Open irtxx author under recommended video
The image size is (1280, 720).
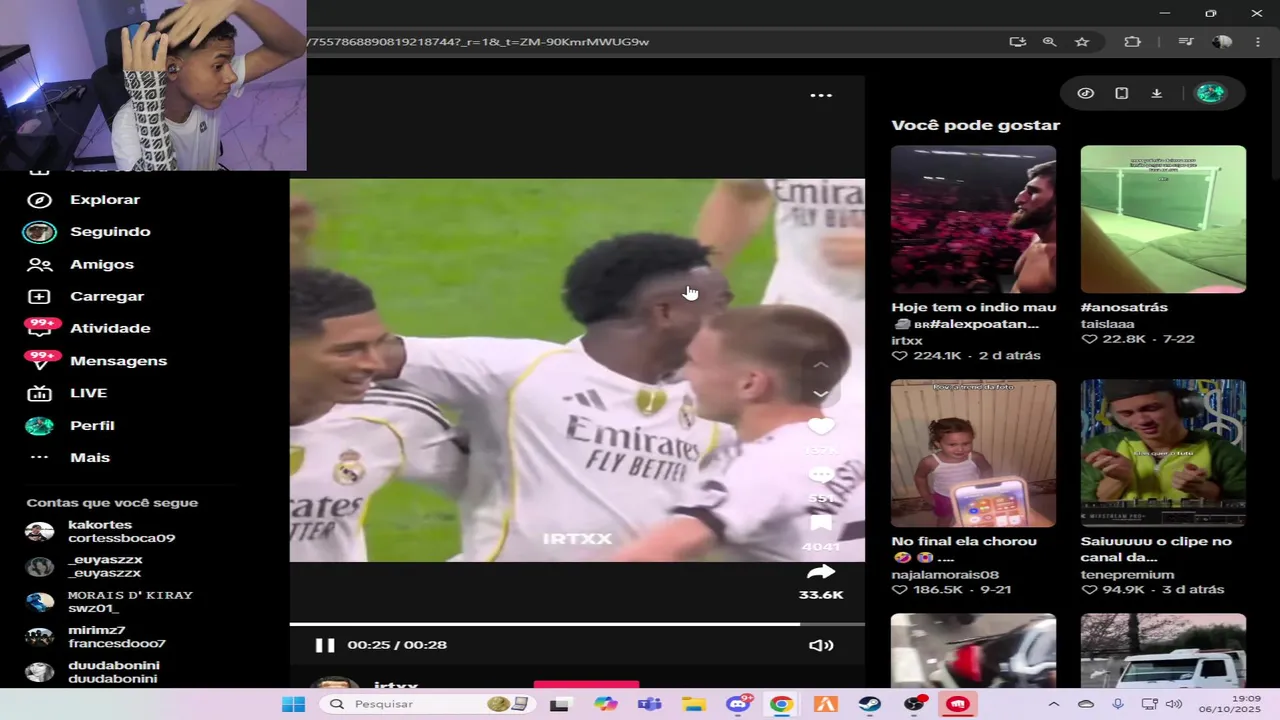point(907,341)
